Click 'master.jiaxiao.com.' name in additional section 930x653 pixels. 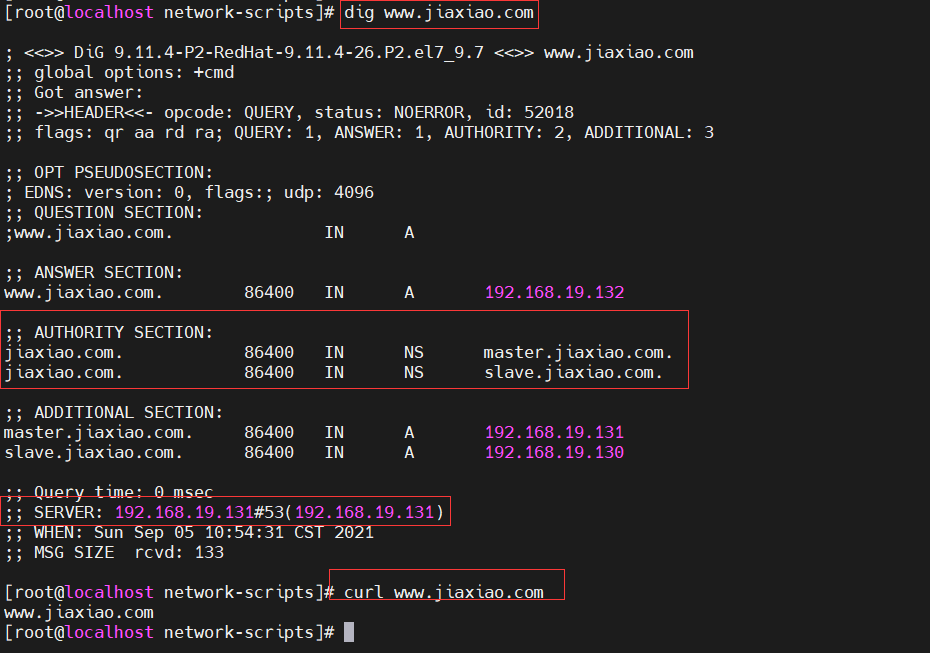pyautogui.click(x=98, y=432)
